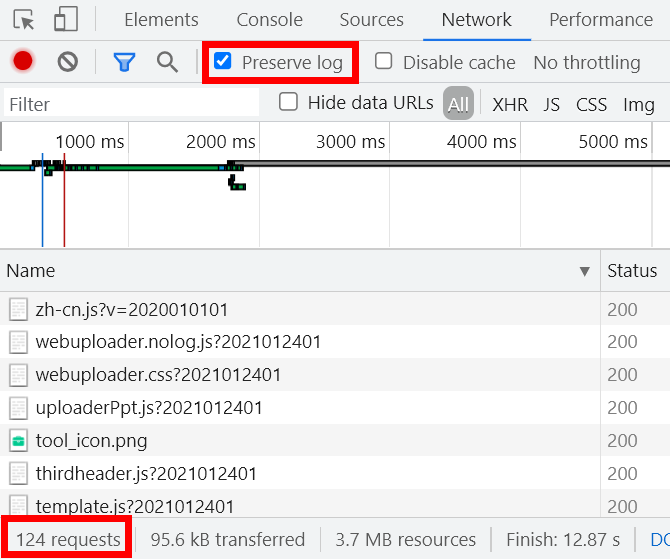Toggle the device toolbar icon
This screenshot has width=670, height=559.
click(x=66, y=20)
